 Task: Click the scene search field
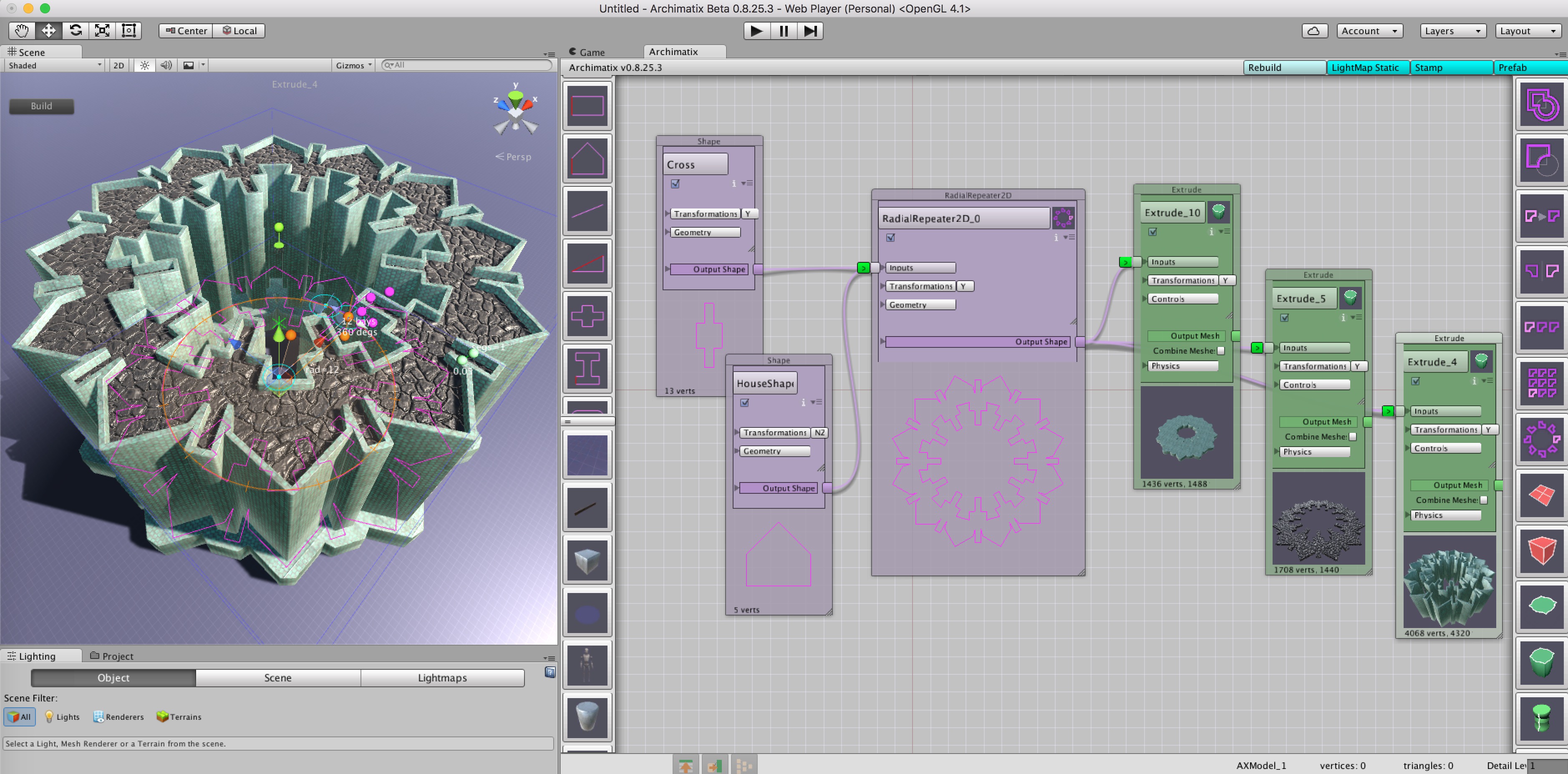pos(466,65)
